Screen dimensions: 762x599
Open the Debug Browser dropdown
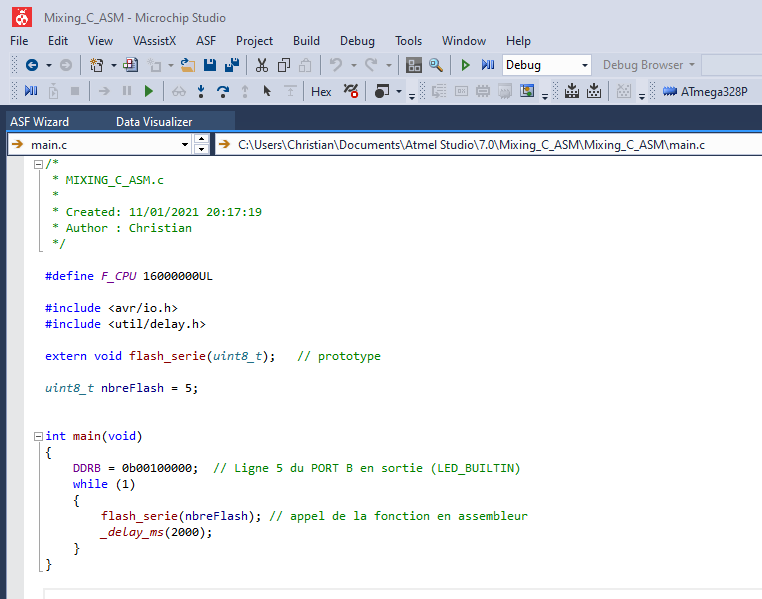[x=648, y=65]
